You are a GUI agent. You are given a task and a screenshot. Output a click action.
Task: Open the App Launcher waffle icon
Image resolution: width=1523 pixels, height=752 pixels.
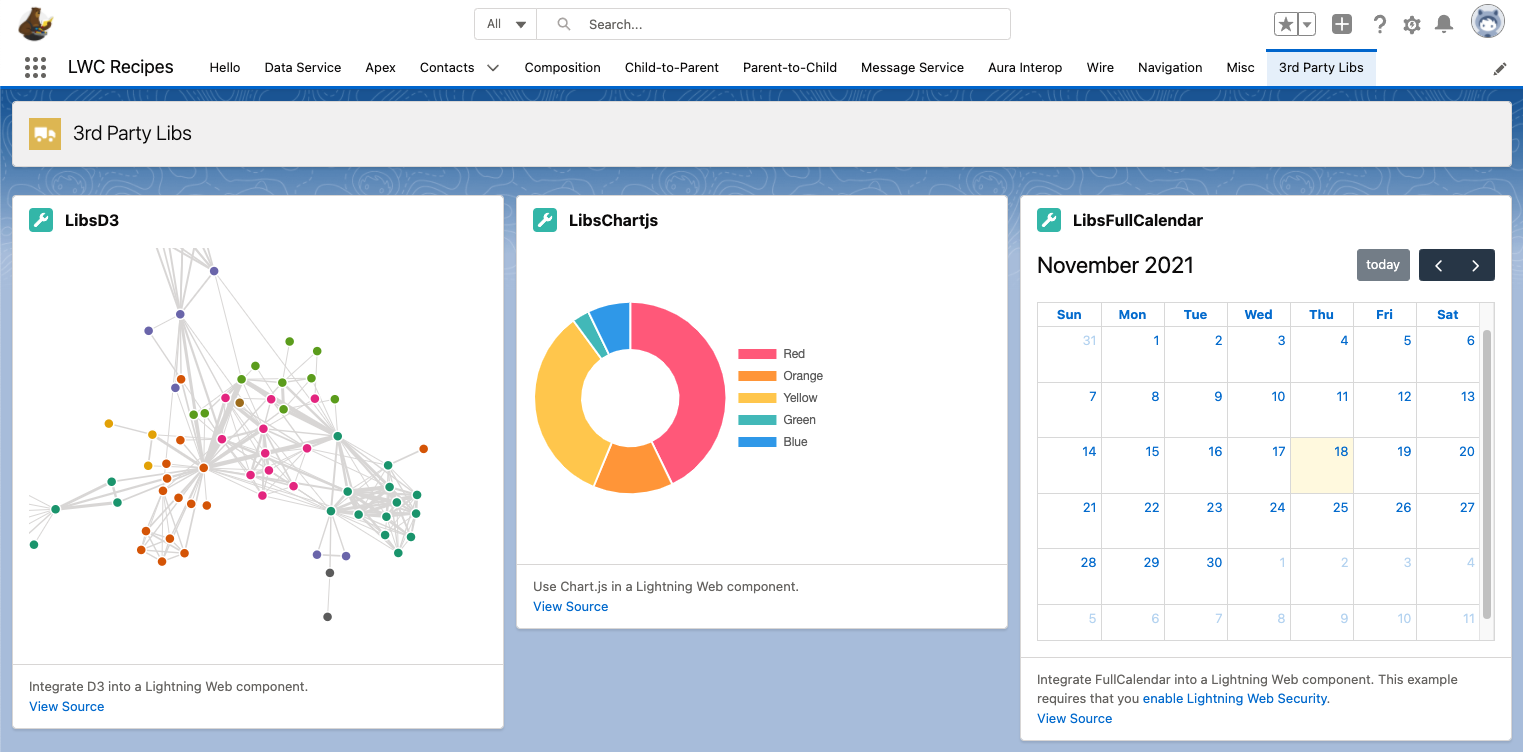(35, 67)
